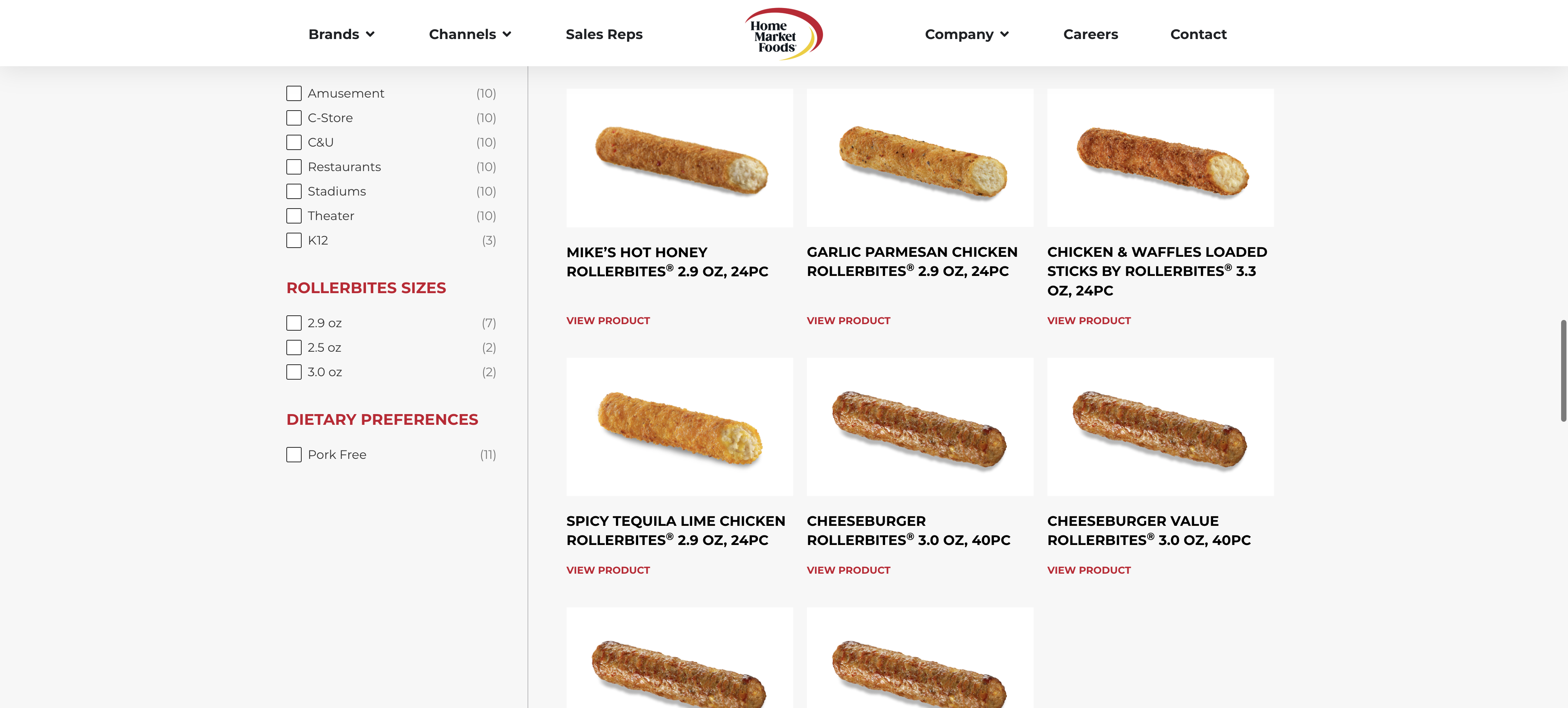Screen dimensions: 1568x708
Task: Click the Home Market Foods logo
Action: (x=783, y=33)
